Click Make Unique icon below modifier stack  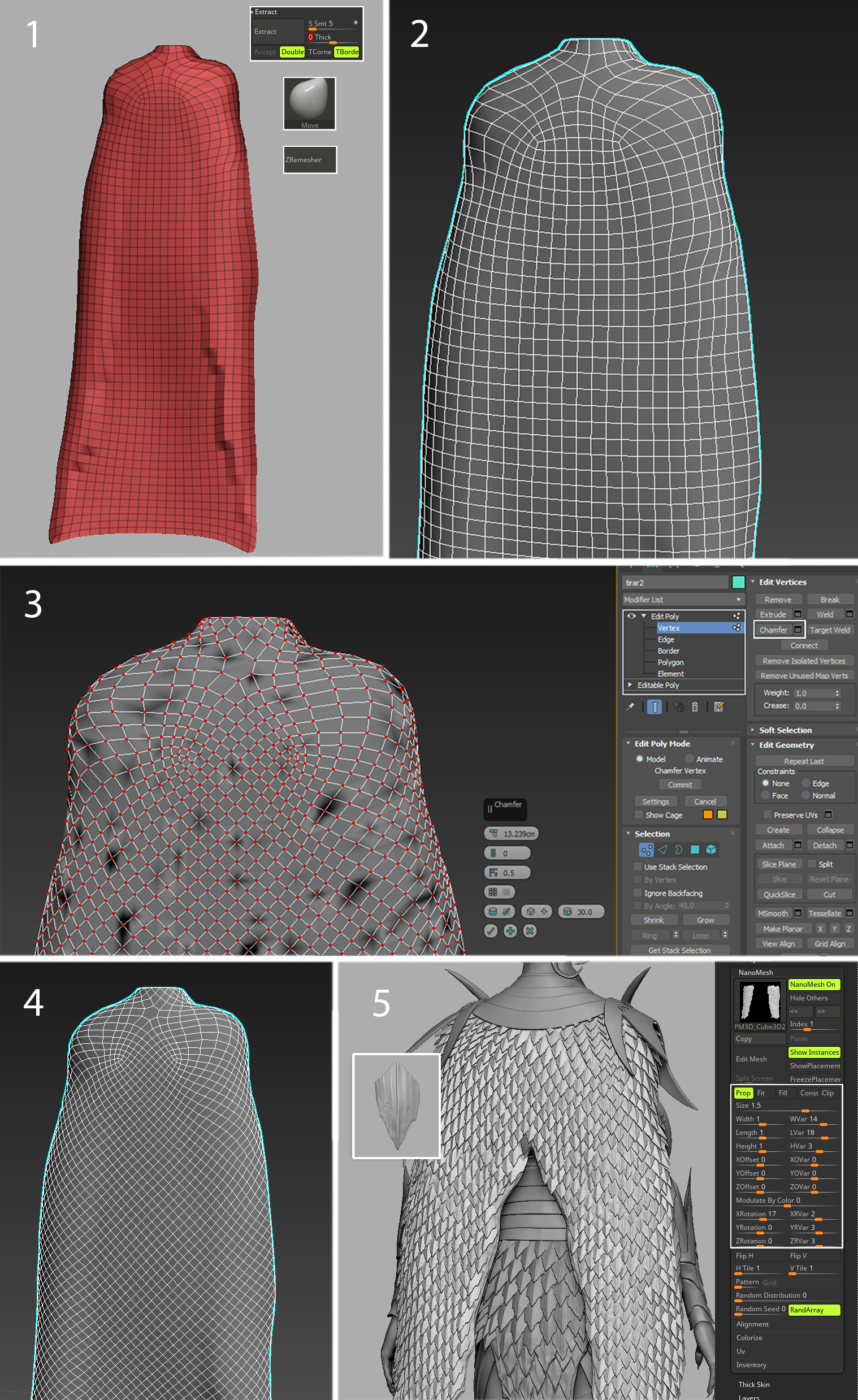[x=678, y=707]
